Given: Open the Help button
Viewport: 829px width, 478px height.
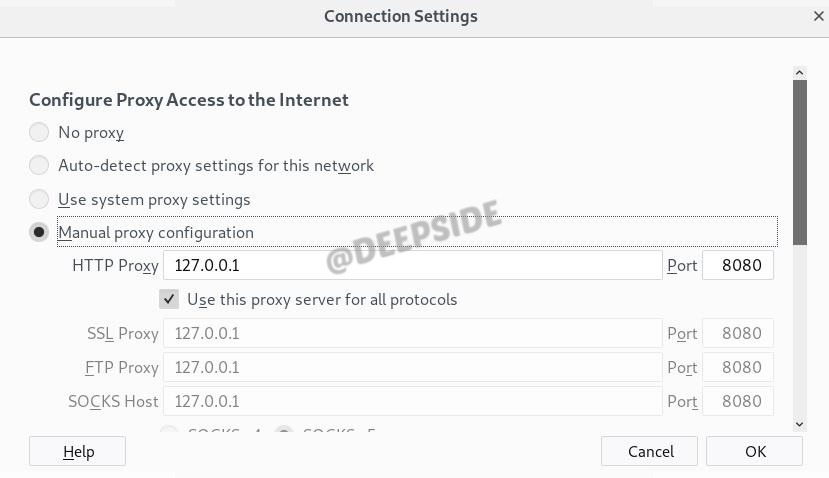Looking at the screenshot, I should [78, 451].
